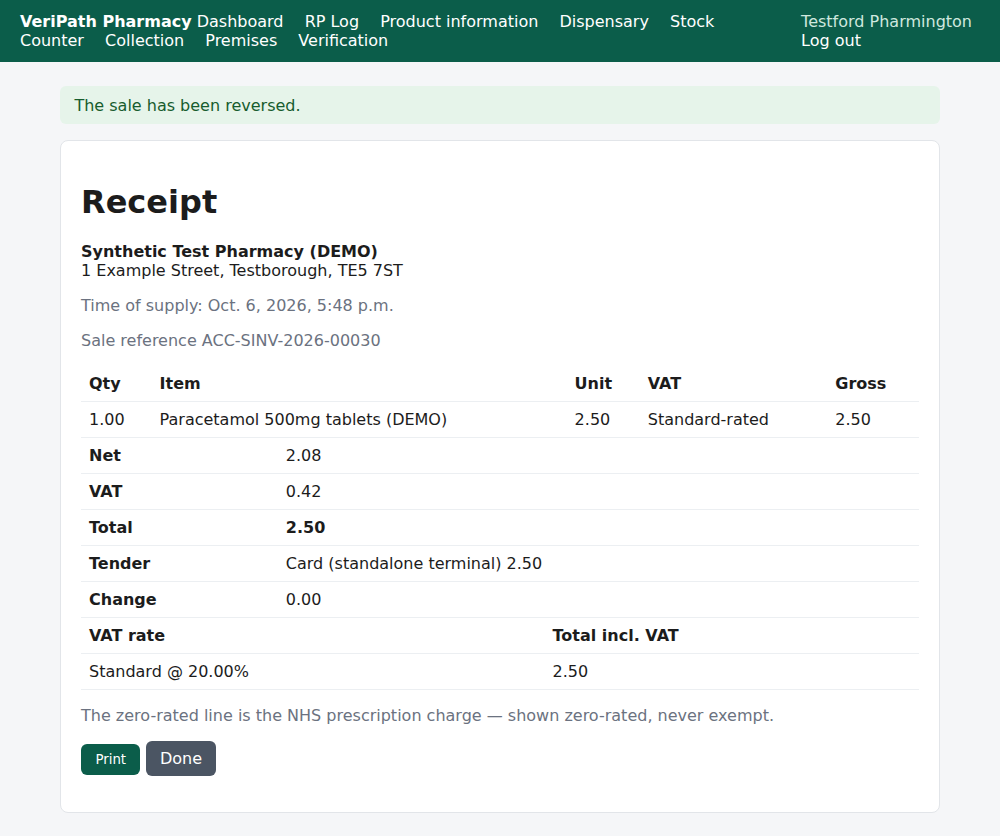The height and width of the screenshot is (836, 1000).
Task: Click the VeriPath Pharmacy brand link
Action: coord(106,21)
